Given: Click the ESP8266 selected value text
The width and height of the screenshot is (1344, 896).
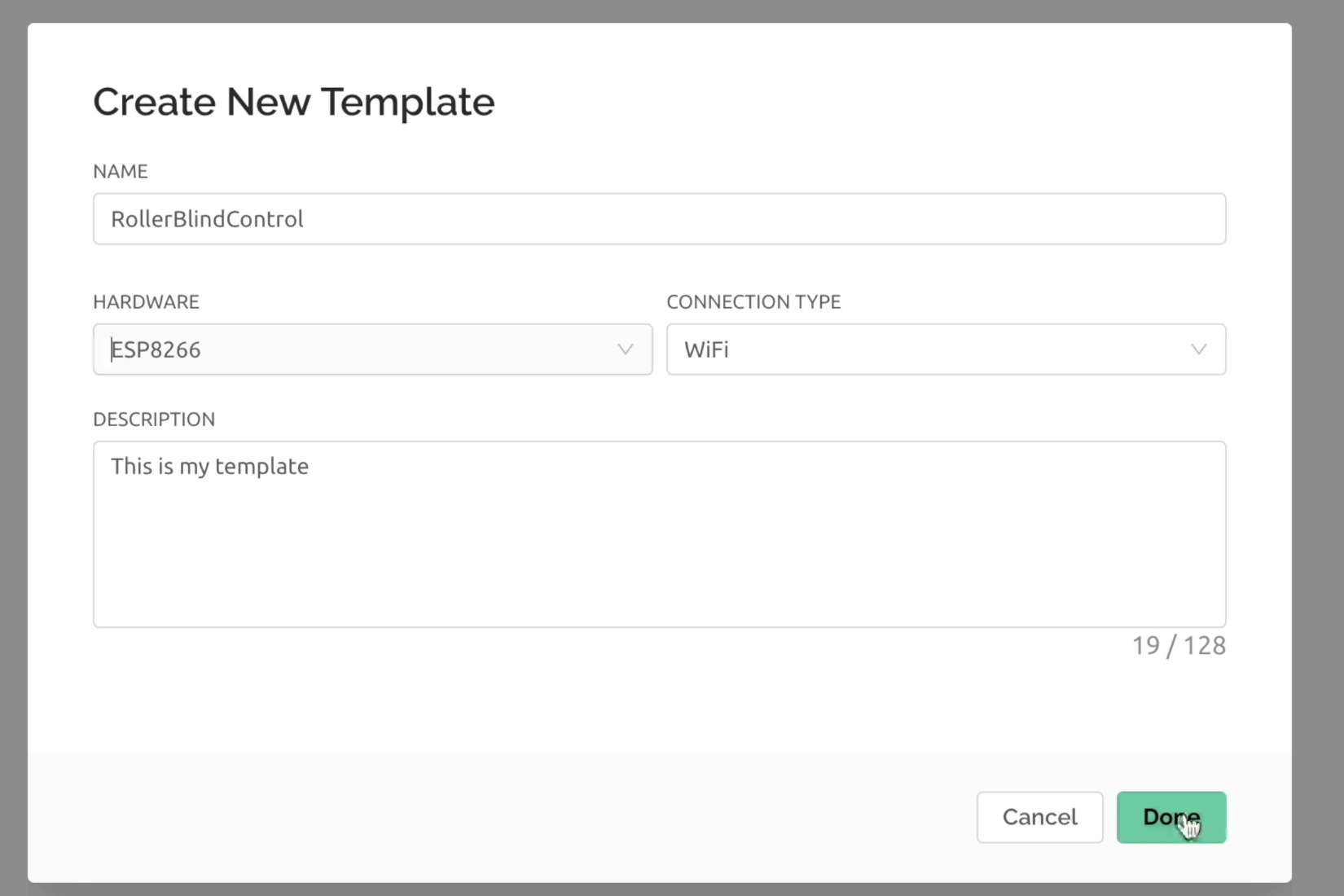Looking at the screenshot, I should pyautogui.click(x=156, y=349).
